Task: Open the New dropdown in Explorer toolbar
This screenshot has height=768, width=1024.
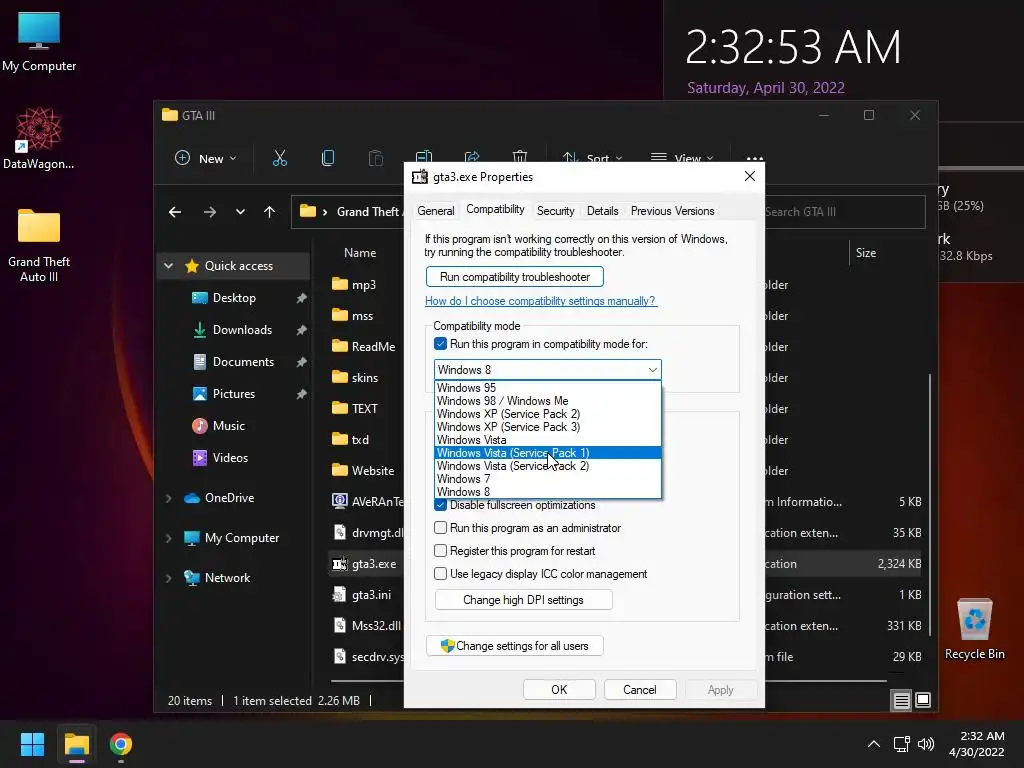Action: point(206,158)
